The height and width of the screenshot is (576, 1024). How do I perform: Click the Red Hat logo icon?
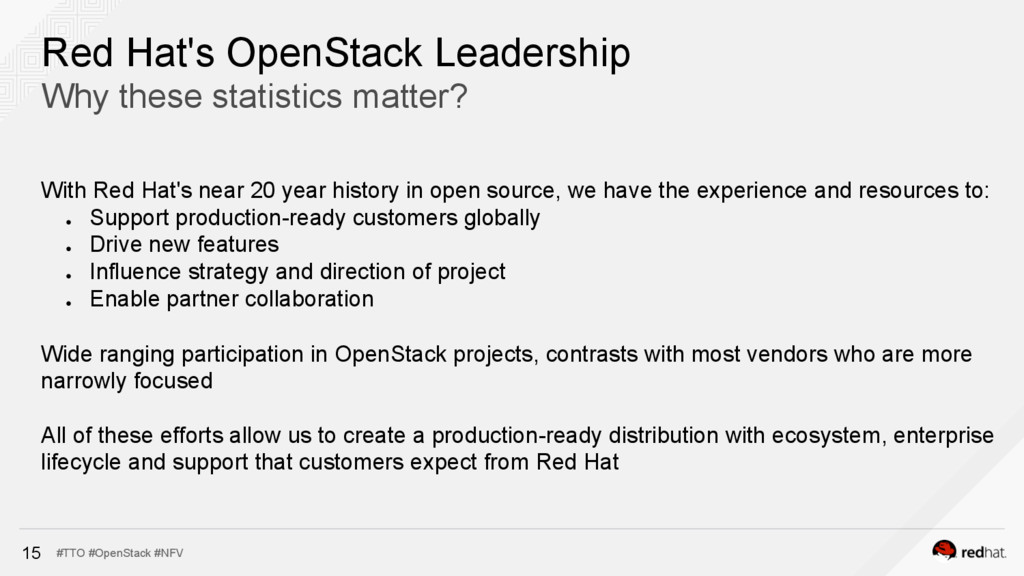click(944, 551)
